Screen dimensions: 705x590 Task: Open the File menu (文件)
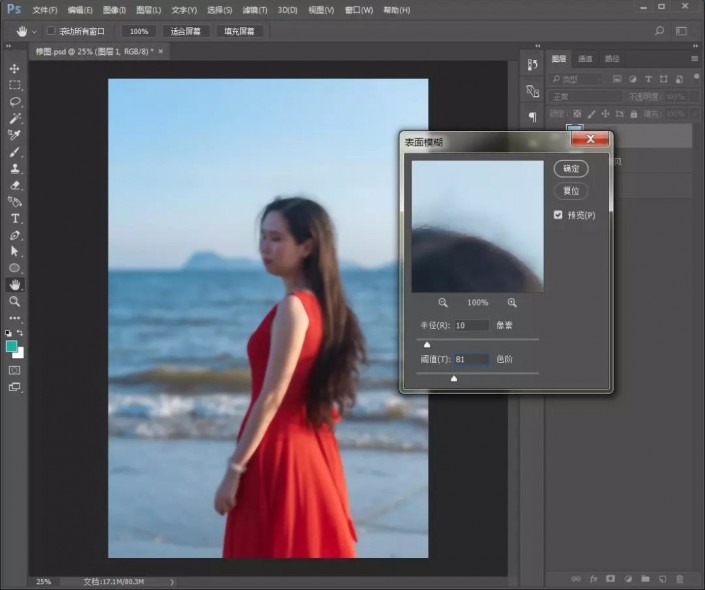[x=45, y=10]
